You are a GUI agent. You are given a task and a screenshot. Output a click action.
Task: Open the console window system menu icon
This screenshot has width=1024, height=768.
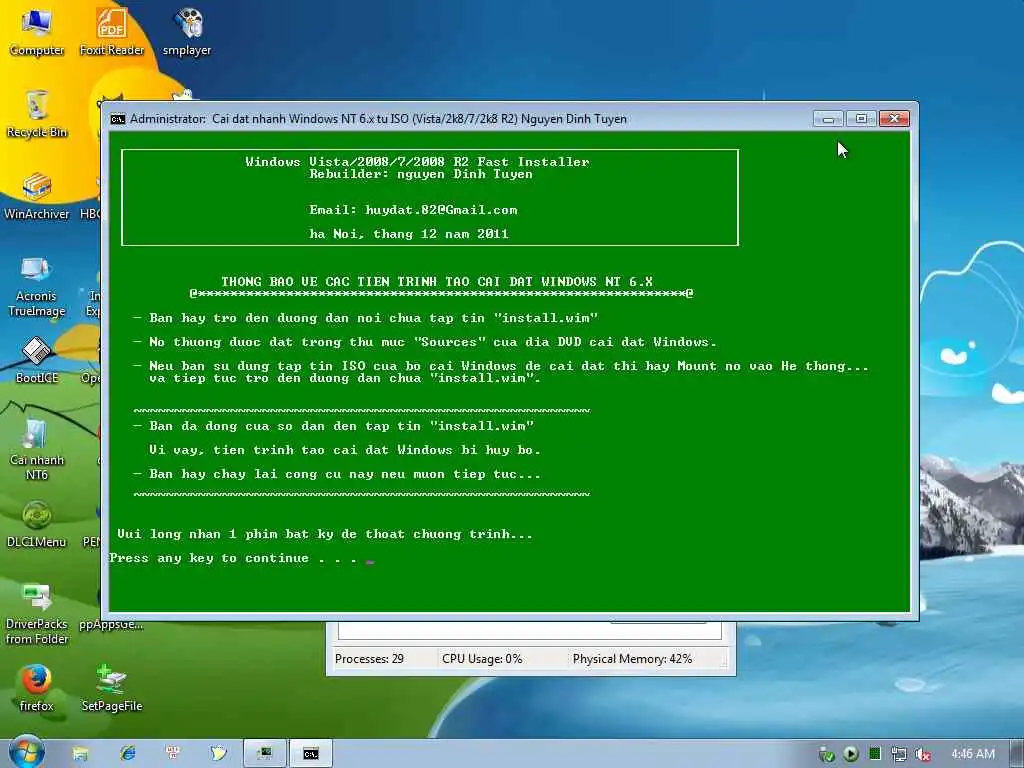[118, 119]
